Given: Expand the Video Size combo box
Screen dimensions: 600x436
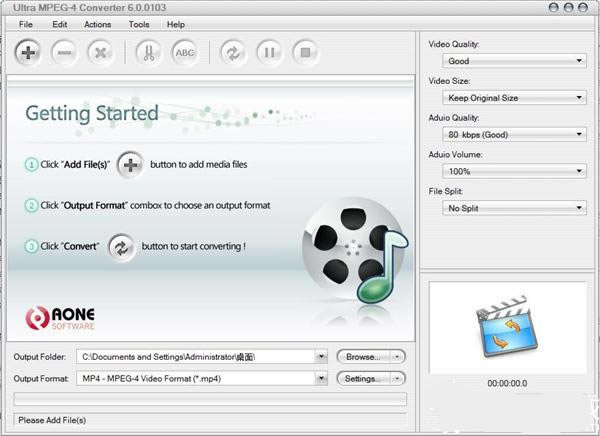Looking at the screenshot, I should tap(514, 98).
